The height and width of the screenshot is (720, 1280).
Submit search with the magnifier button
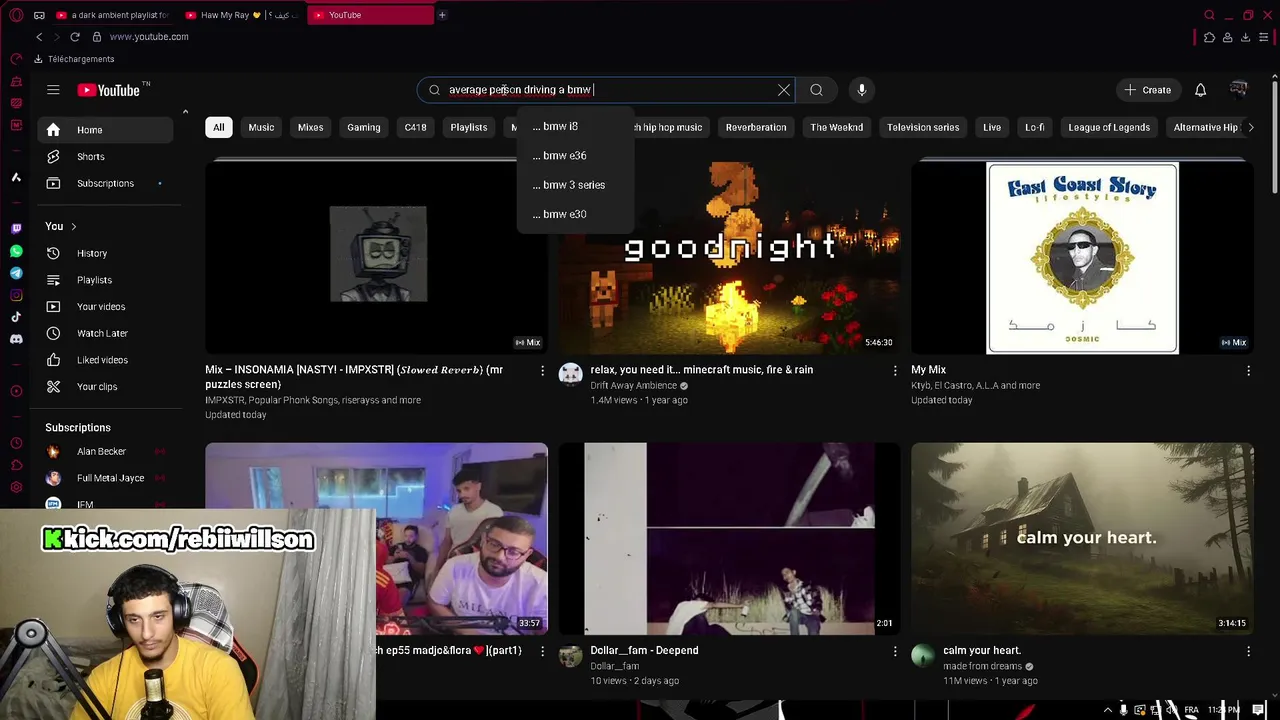click(x=816, y=90)
